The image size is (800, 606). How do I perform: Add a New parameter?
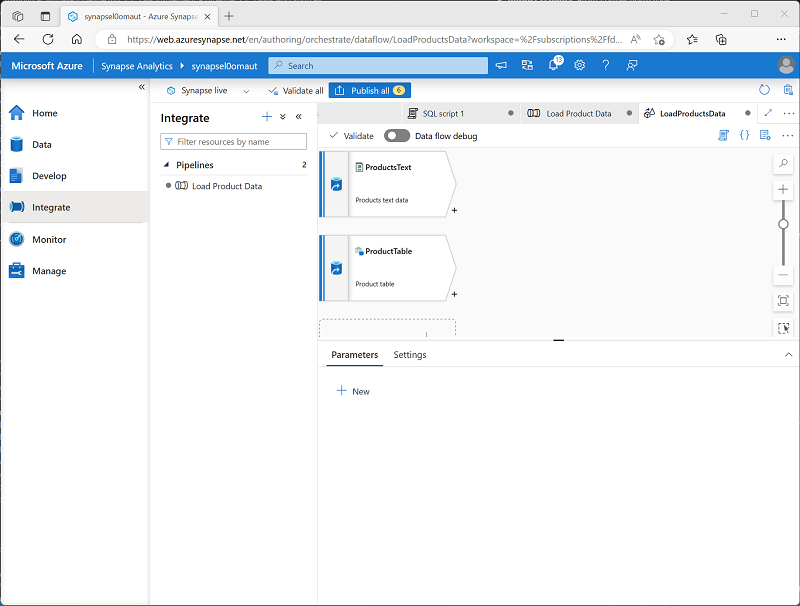click(353, 391)
